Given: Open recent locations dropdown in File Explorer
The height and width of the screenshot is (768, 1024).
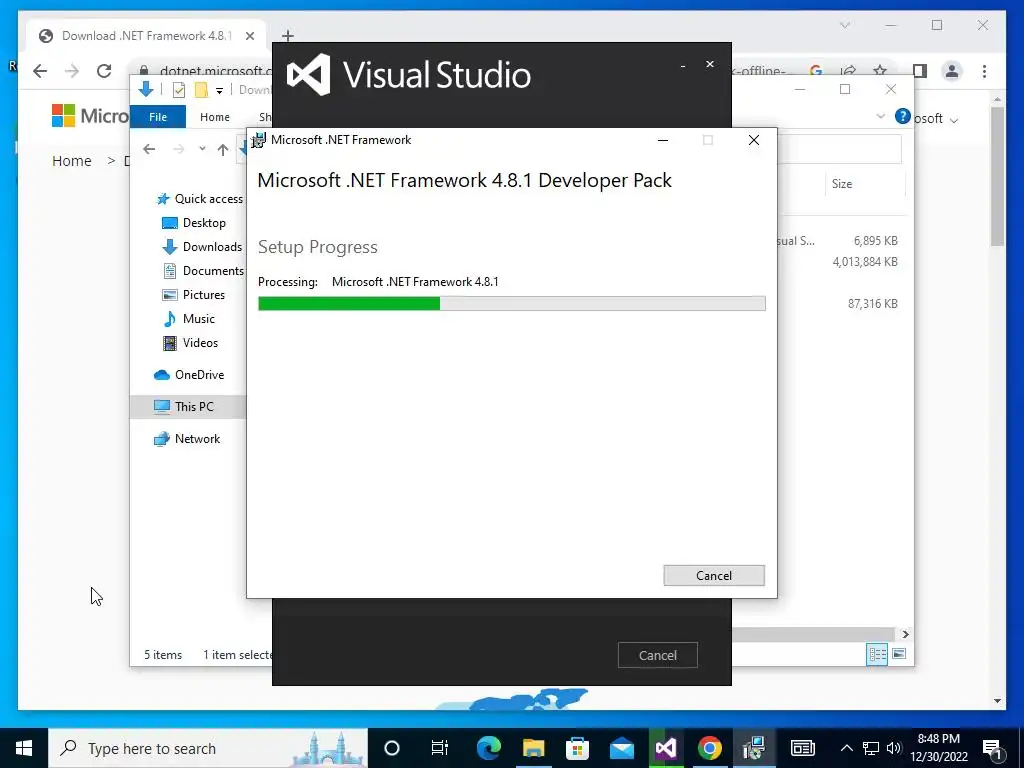Looking at the screenshot, I should pos(202,150).
